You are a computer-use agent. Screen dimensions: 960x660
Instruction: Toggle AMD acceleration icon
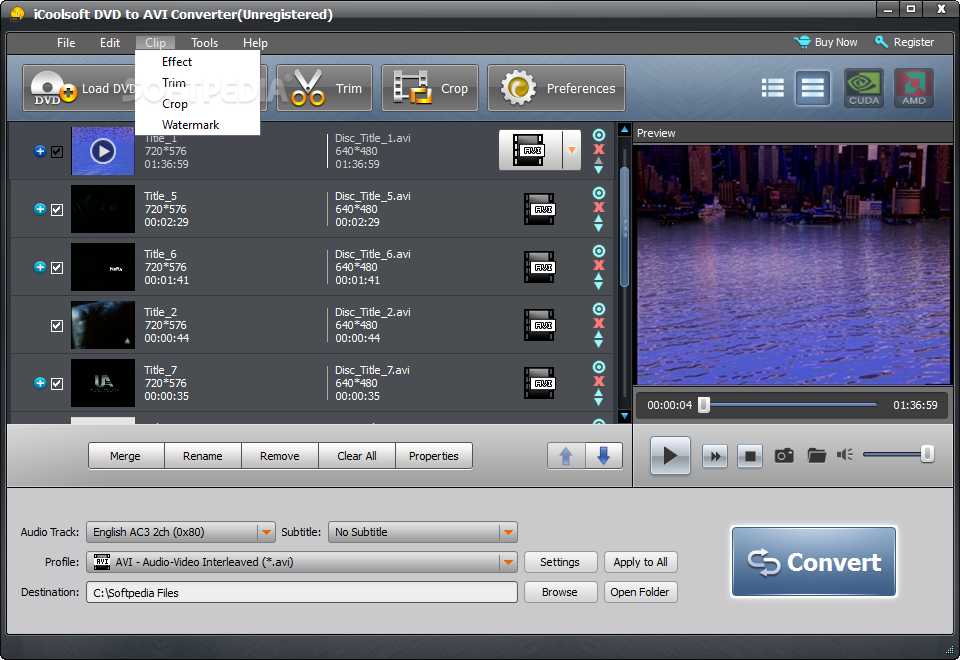(913, 88)
